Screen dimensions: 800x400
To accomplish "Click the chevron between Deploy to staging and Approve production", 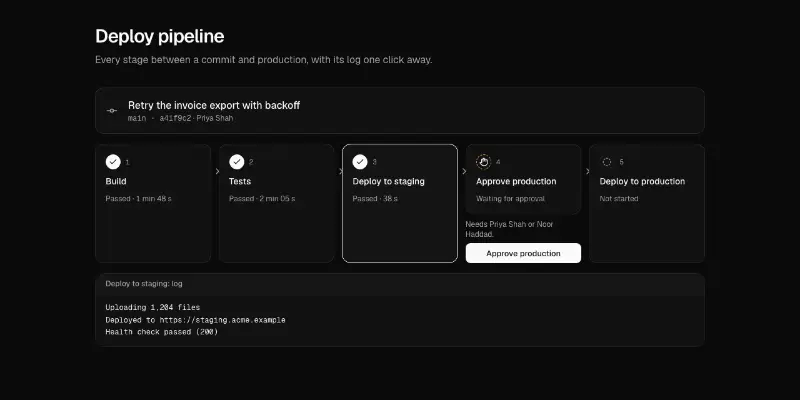I will 464,171.
